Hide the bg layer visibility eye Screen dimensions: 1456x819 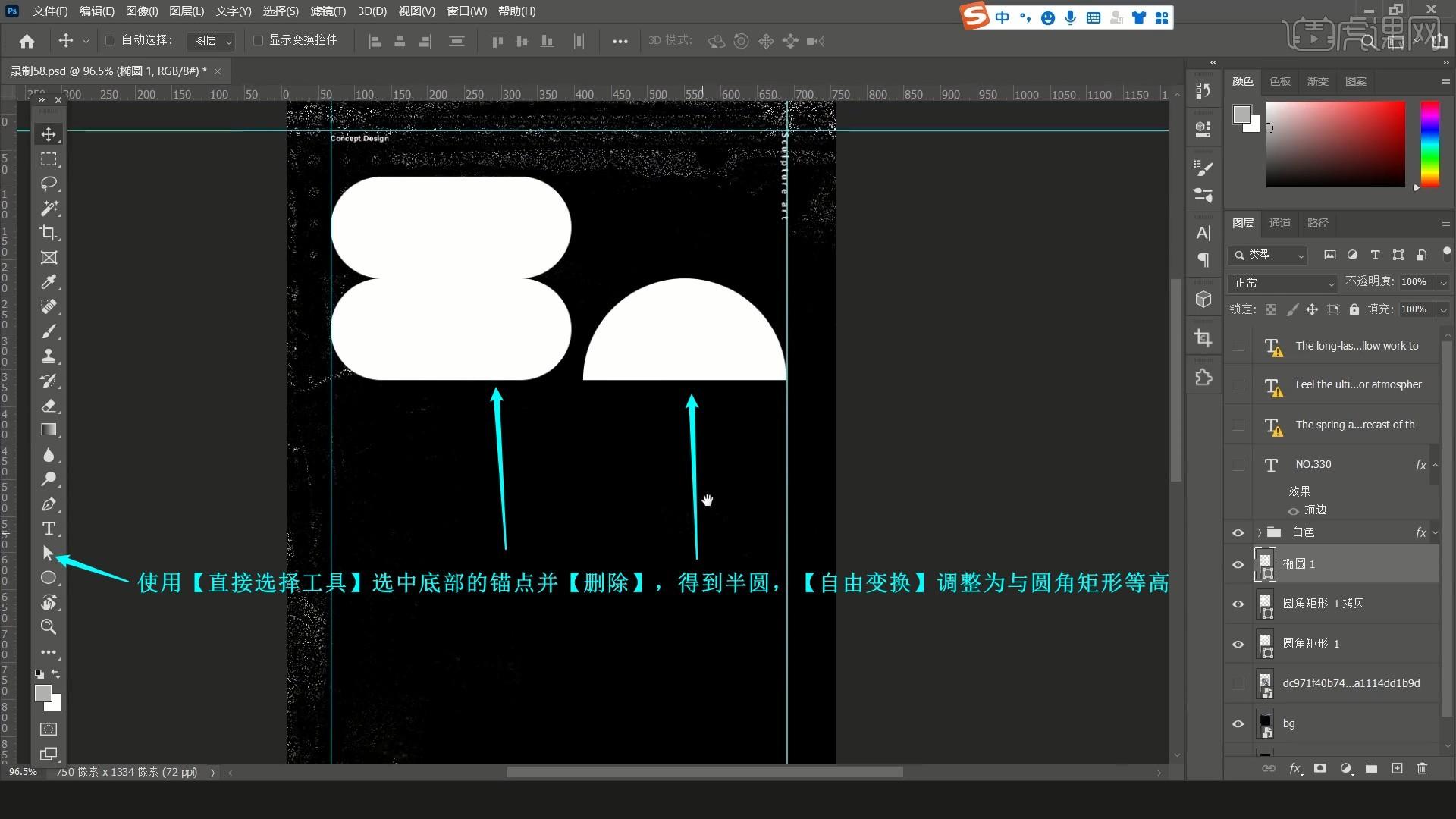1238,723
